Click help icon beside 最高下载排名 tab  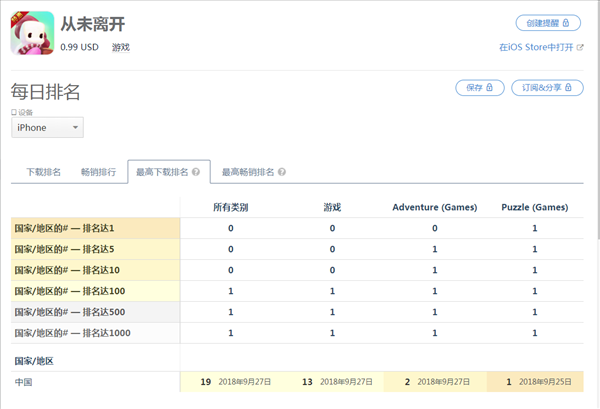click(x=196, y=172)
